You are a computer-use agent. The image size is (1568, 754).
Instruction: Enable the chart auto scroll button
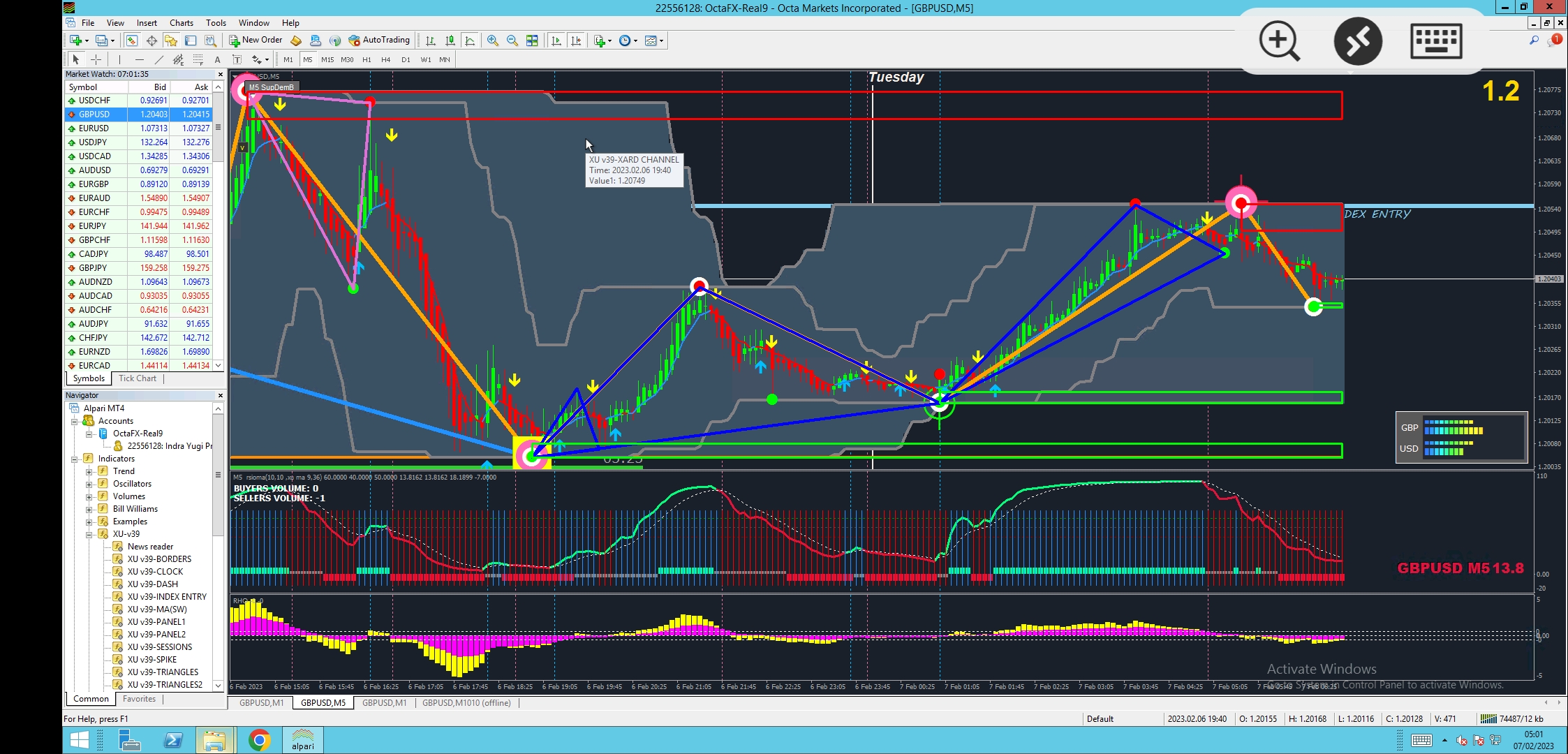tap(556, 40)
